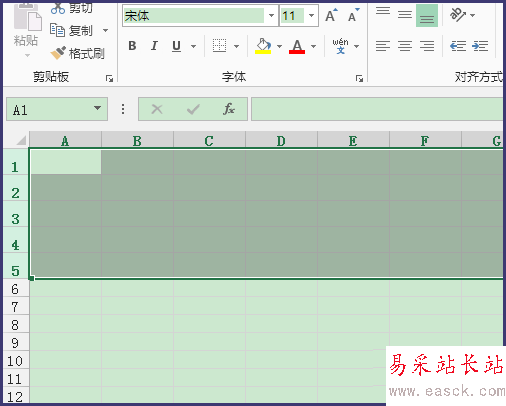The height and width of the screenshot is (406, 506).
Task: Open fill color dropdown arrow
Action: (x=279, y=46)
